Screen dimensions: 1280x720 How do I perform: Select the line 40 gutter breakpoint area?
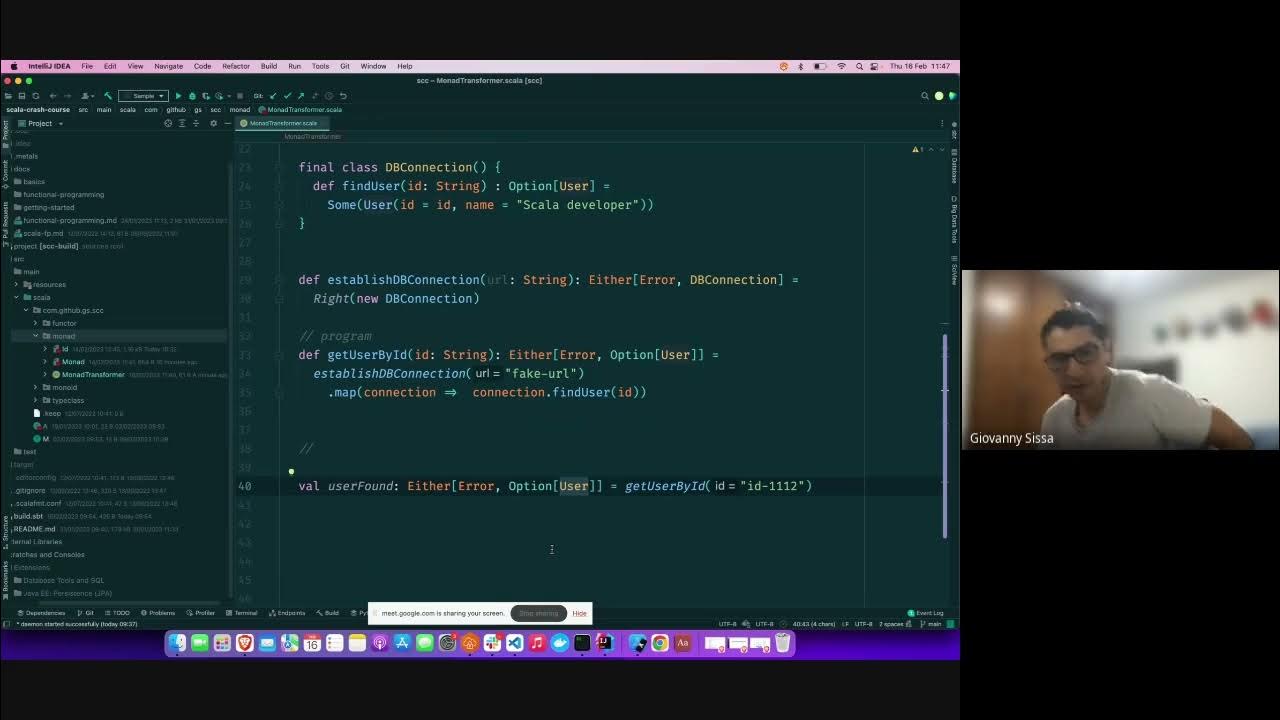pos(268,486)
